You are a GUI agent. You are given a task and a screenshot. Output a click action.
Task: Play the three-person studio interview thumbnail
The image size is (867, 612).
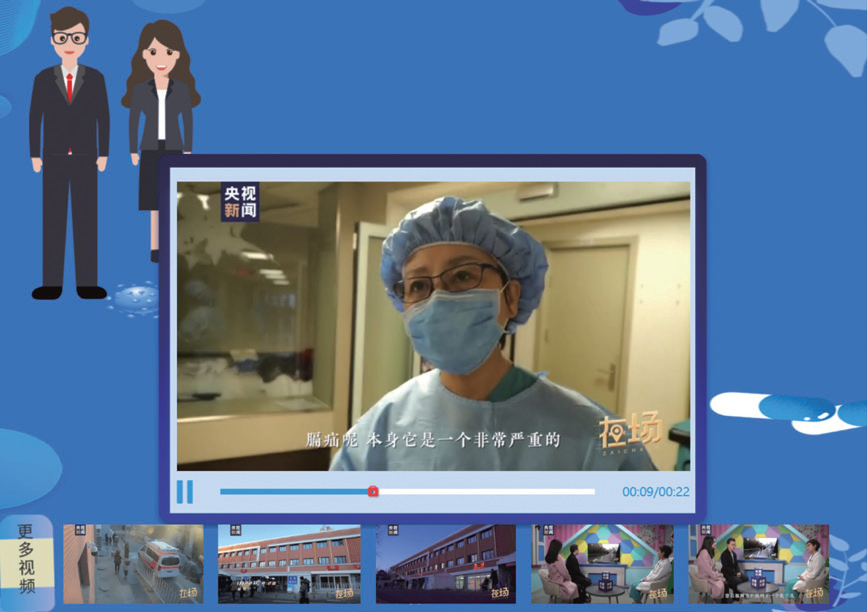[x=758, y=564]
